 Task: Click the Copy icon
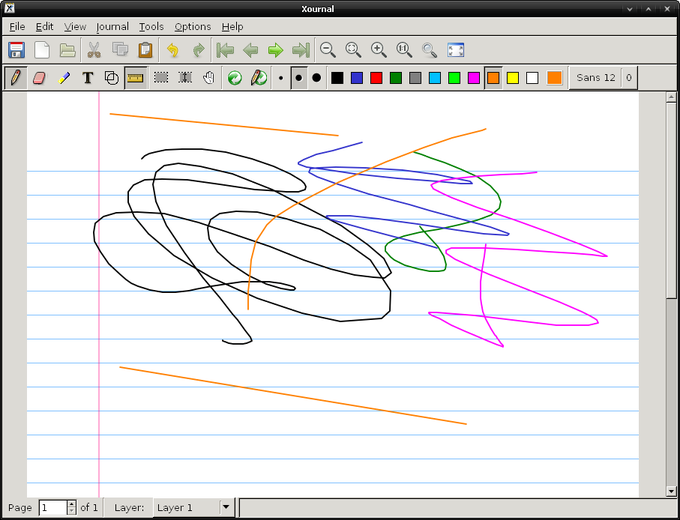(x=120, y=50)
